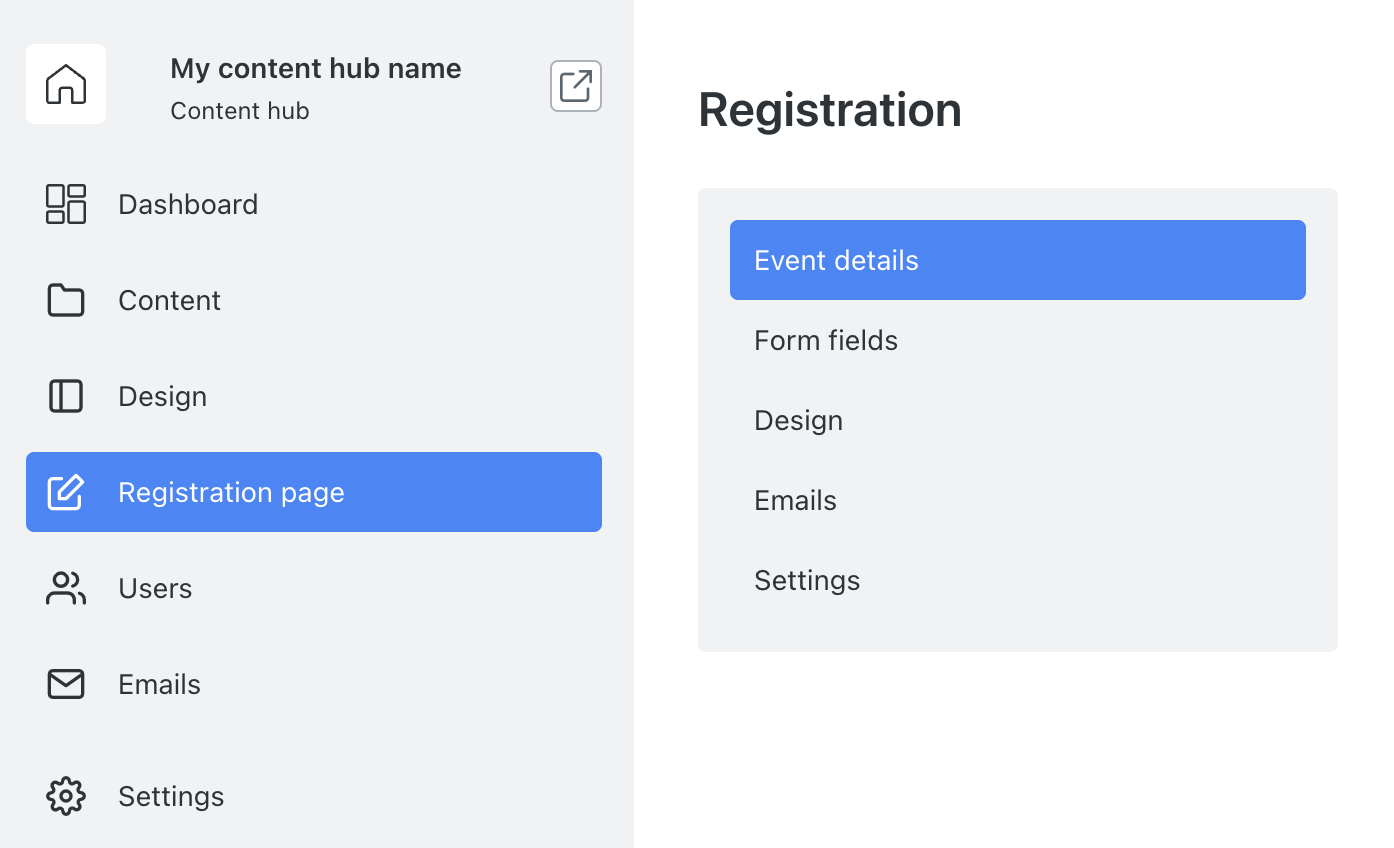This screenshot has width=1394, height=848.
Task: Click the Dashboard grid icon in sidebar
Action: click(x=66, y=204)
